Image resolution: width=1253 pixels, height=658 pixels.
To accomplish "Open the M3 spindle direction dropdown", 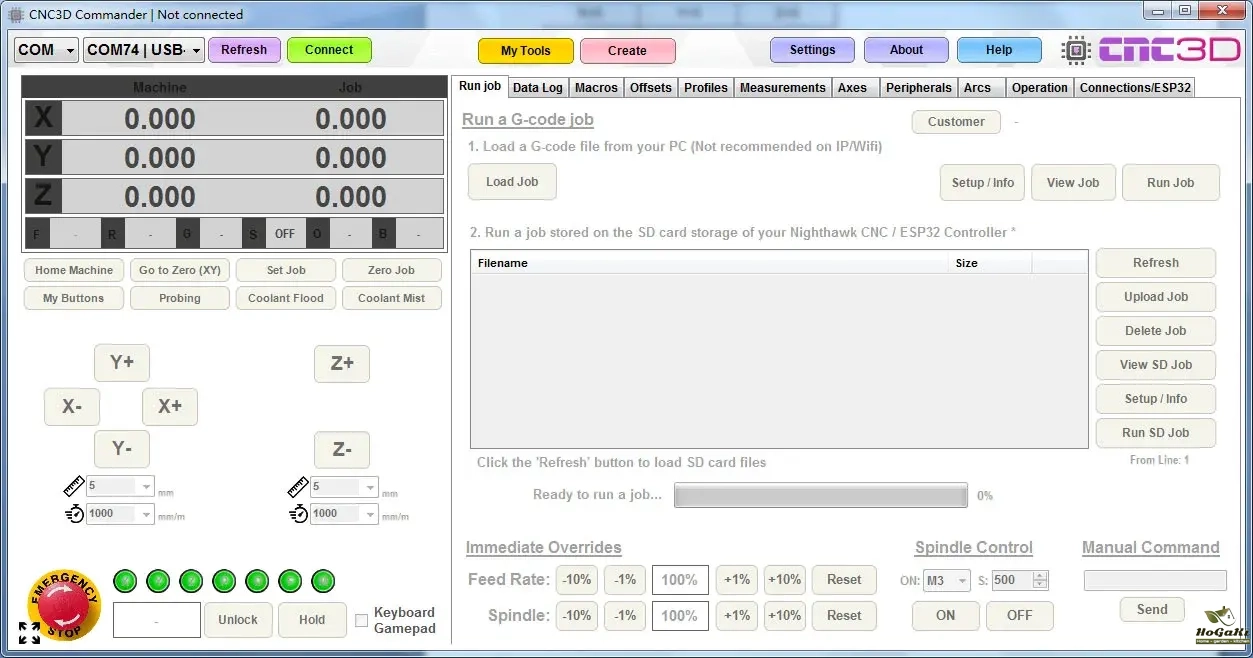I will point(947,580).
